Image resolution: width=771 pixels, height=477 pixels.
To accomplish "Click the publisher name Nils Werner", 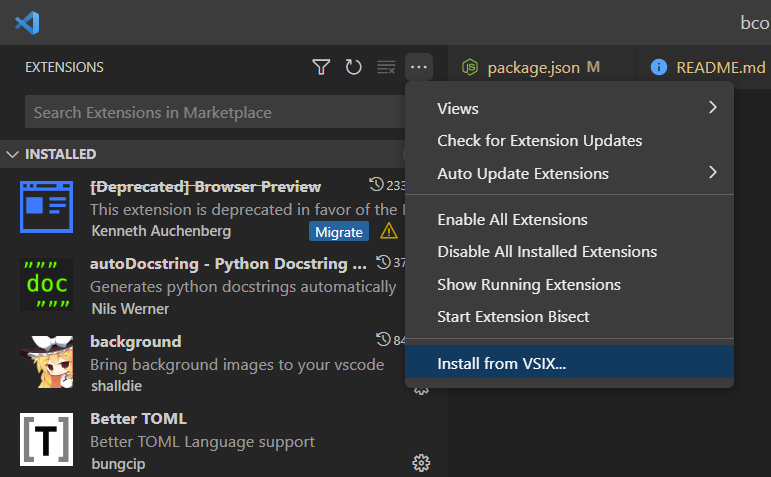I will tap(130, 308).
